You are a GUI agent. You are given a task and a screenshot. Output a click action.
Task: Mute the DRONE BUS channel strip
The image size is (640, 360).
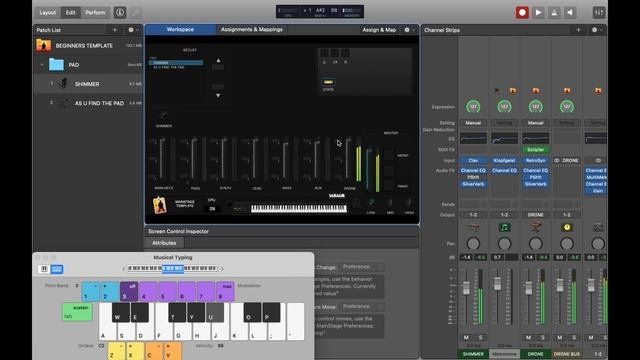[560, 338]
